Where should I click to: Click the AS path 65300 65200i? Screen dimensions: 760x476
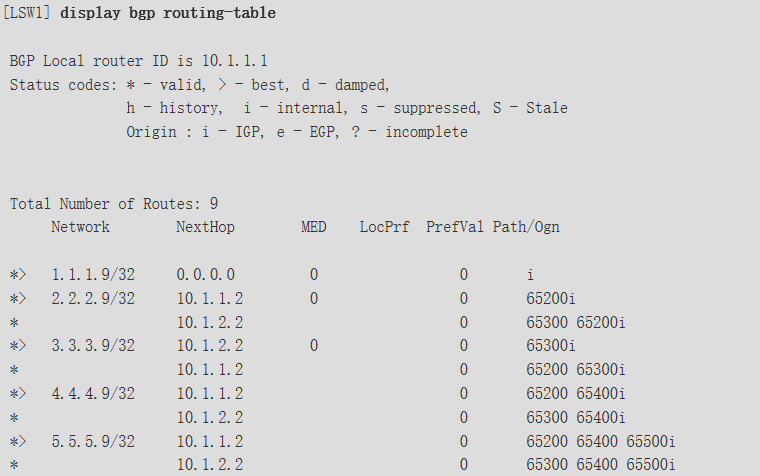click(576, 322)
